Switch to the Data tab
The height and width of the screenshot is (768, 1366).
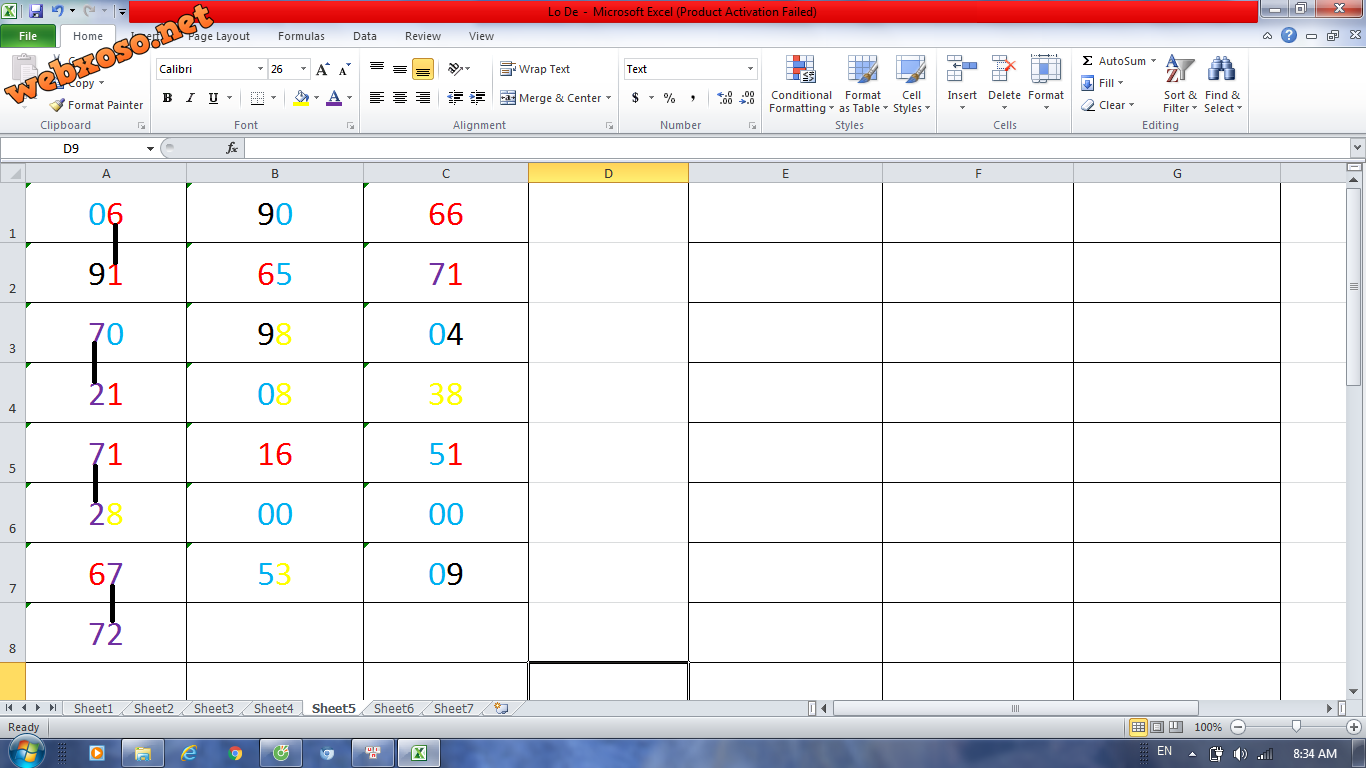365,36
